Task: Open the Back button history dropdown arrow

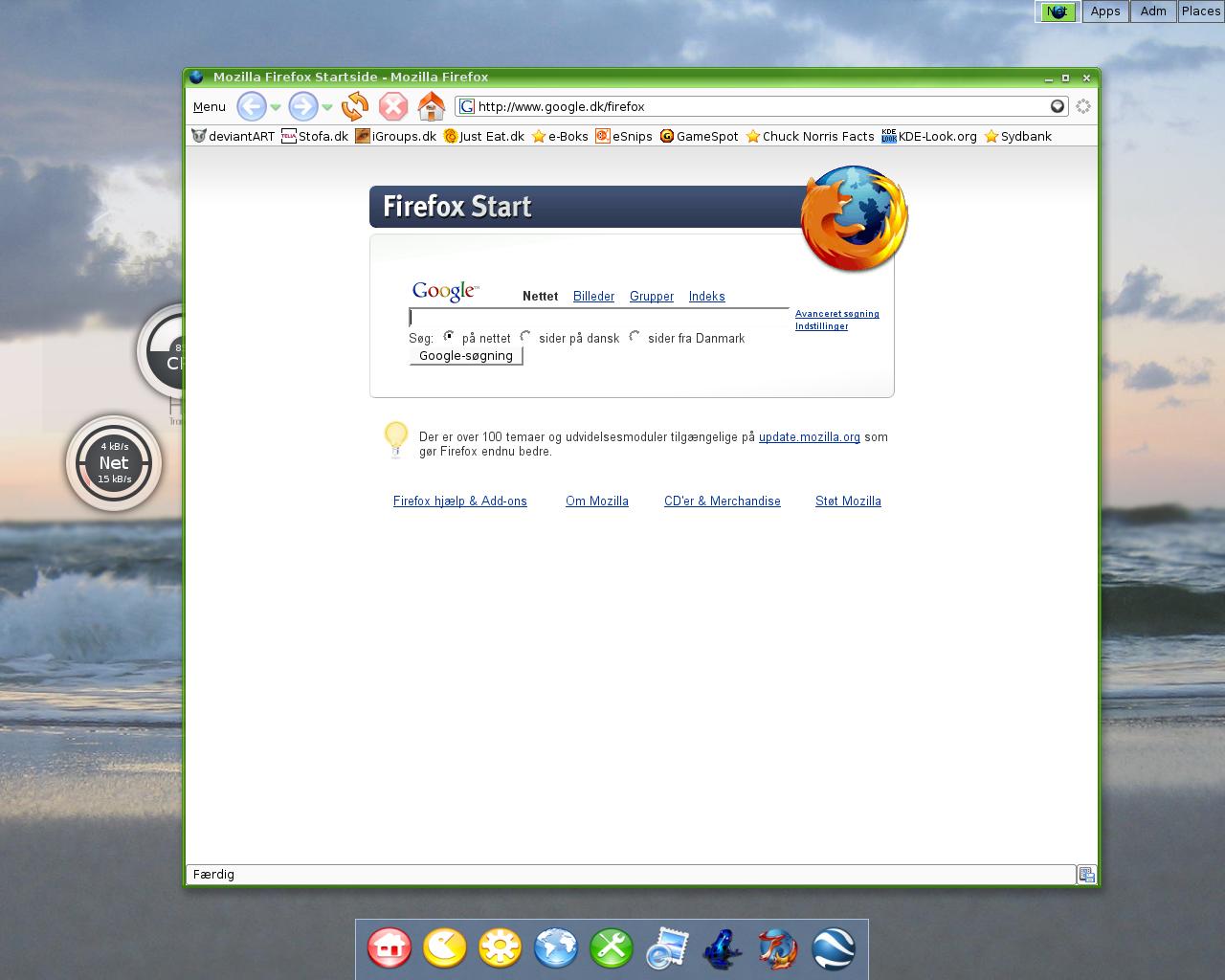Action: (276, 107)
